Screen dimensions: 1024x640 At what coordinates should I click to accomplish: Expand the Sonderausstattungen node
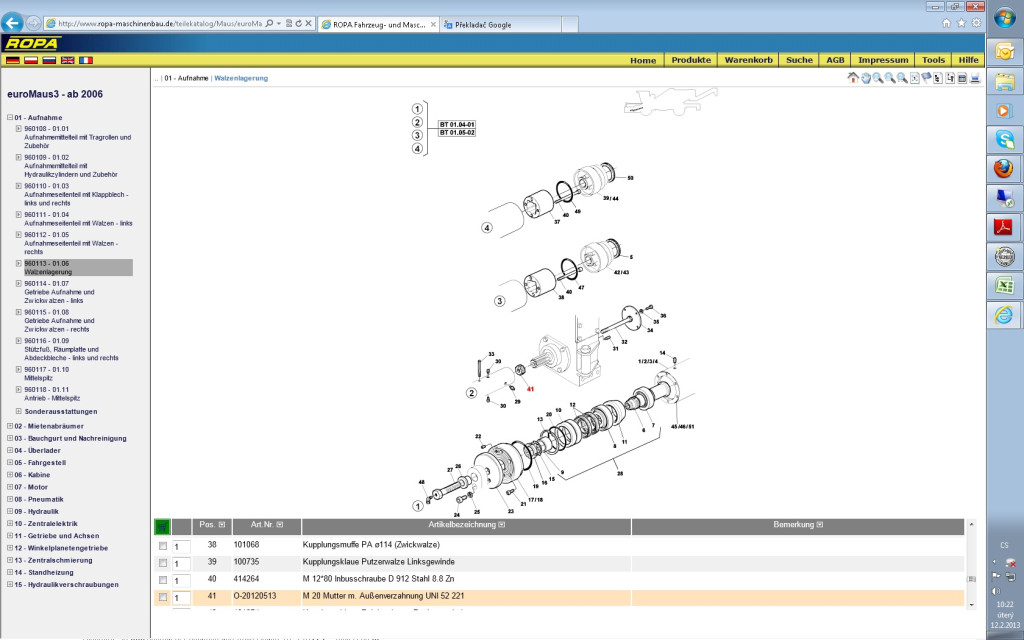tap(18, 411)
